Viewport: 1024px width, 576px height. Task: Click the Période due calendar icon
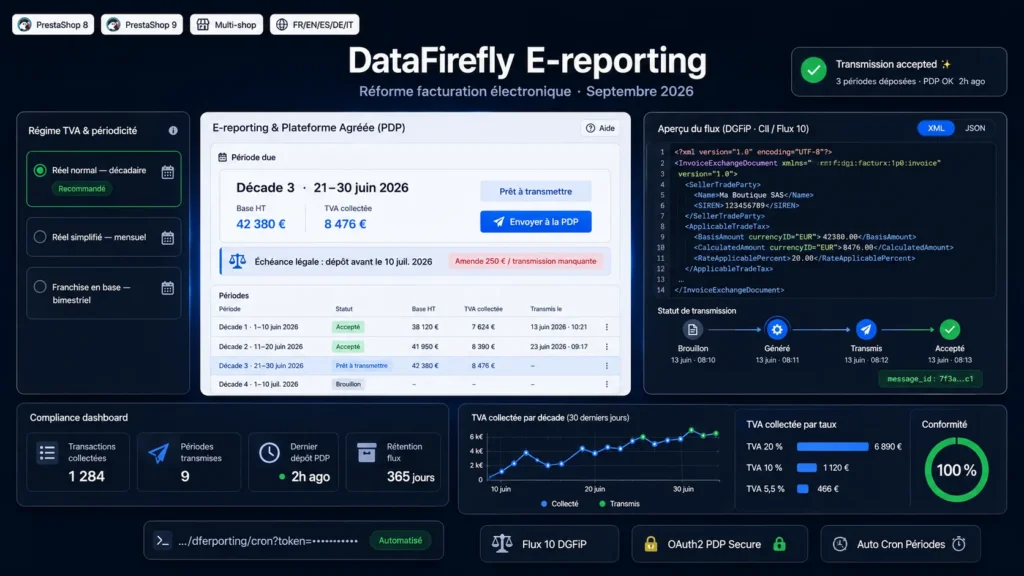223,157
